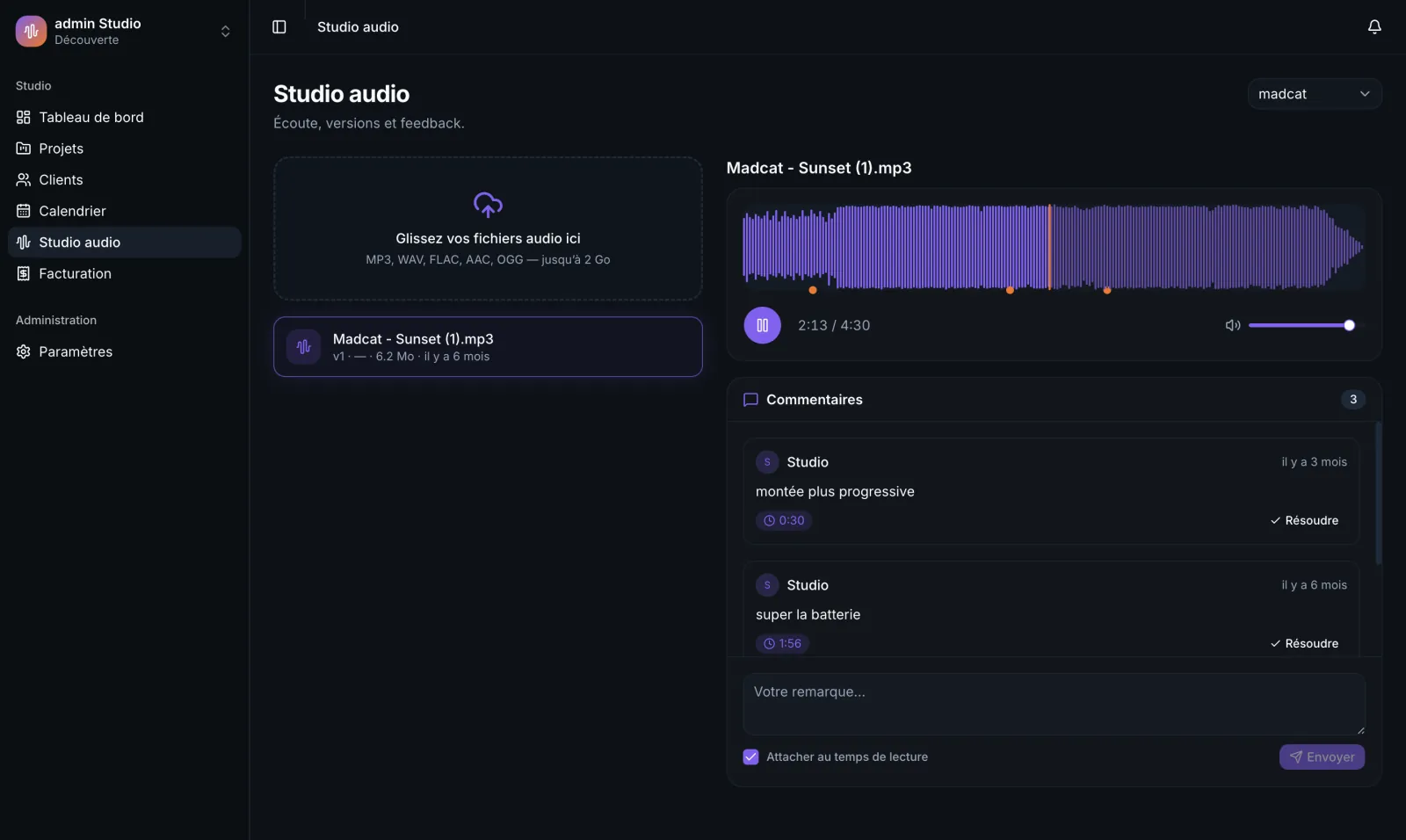The width and height of the screenshot is (1406, 840).
Task: Open the Clients section
Action: pos(124,179)
